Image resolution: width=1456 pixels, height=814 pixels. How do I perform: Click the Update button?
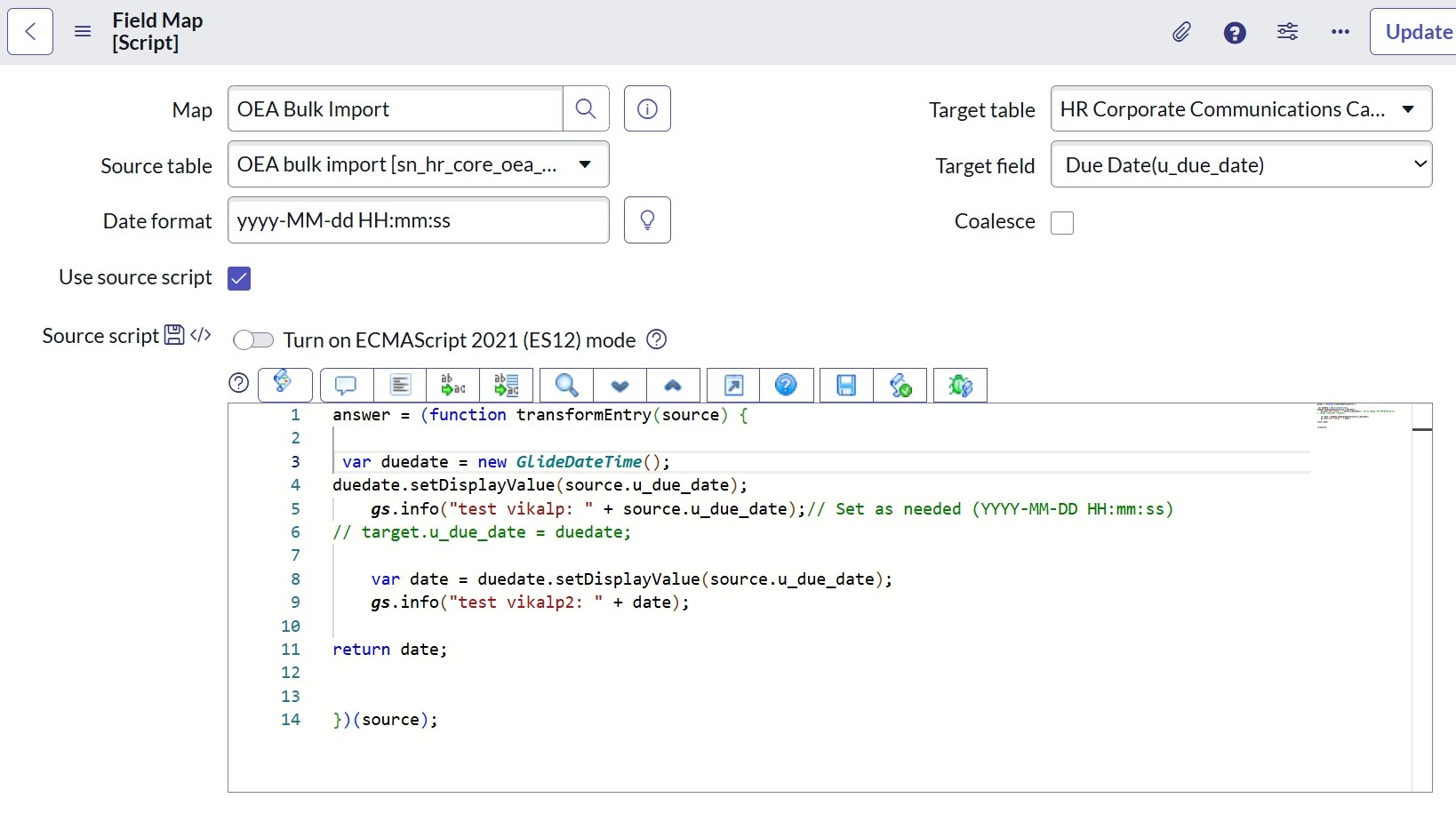point(1418,32)
